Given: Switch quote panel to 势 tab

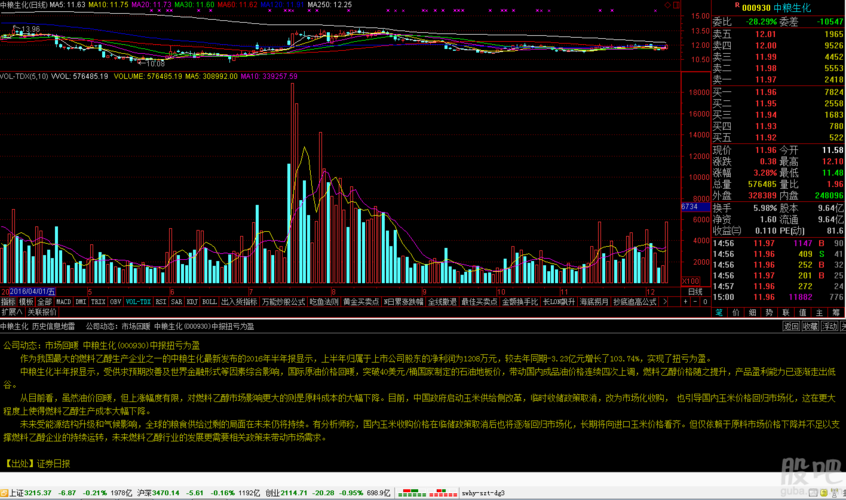Looking at the screenshot, I should pos(769,312).
